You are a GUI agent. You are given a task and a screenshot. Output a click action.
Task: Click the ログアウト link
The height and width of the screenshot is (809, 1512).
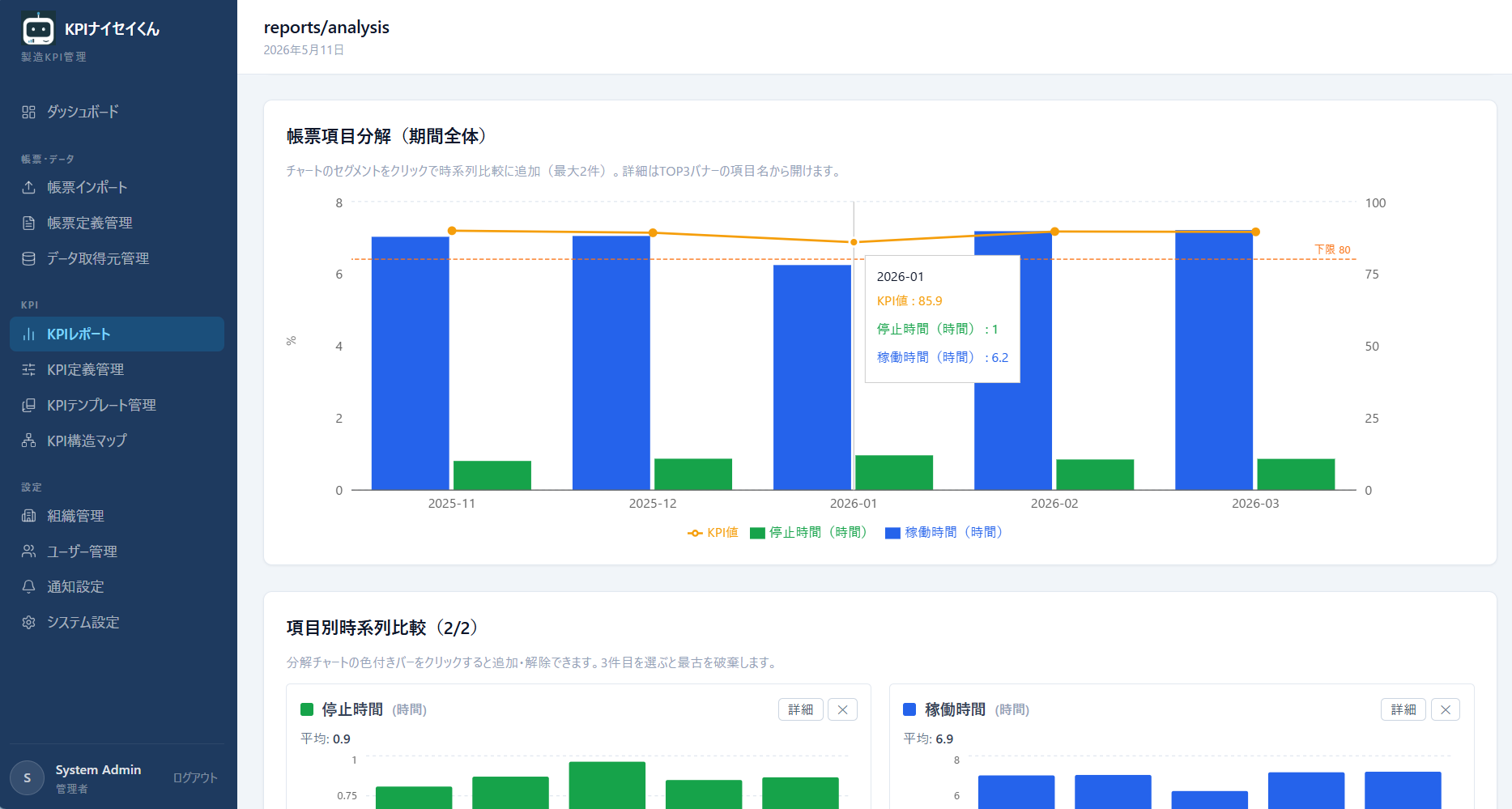click(195, 777)
